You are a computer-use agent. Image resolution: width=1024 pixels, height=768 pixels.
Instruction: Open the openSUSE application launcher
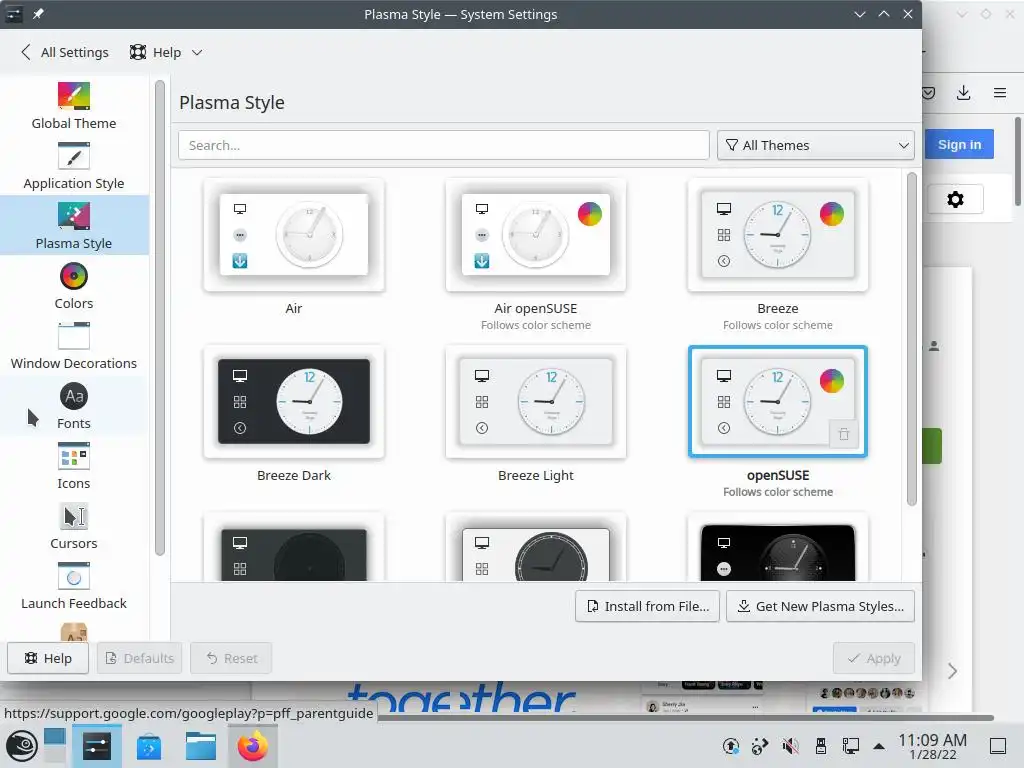[22, 746]
